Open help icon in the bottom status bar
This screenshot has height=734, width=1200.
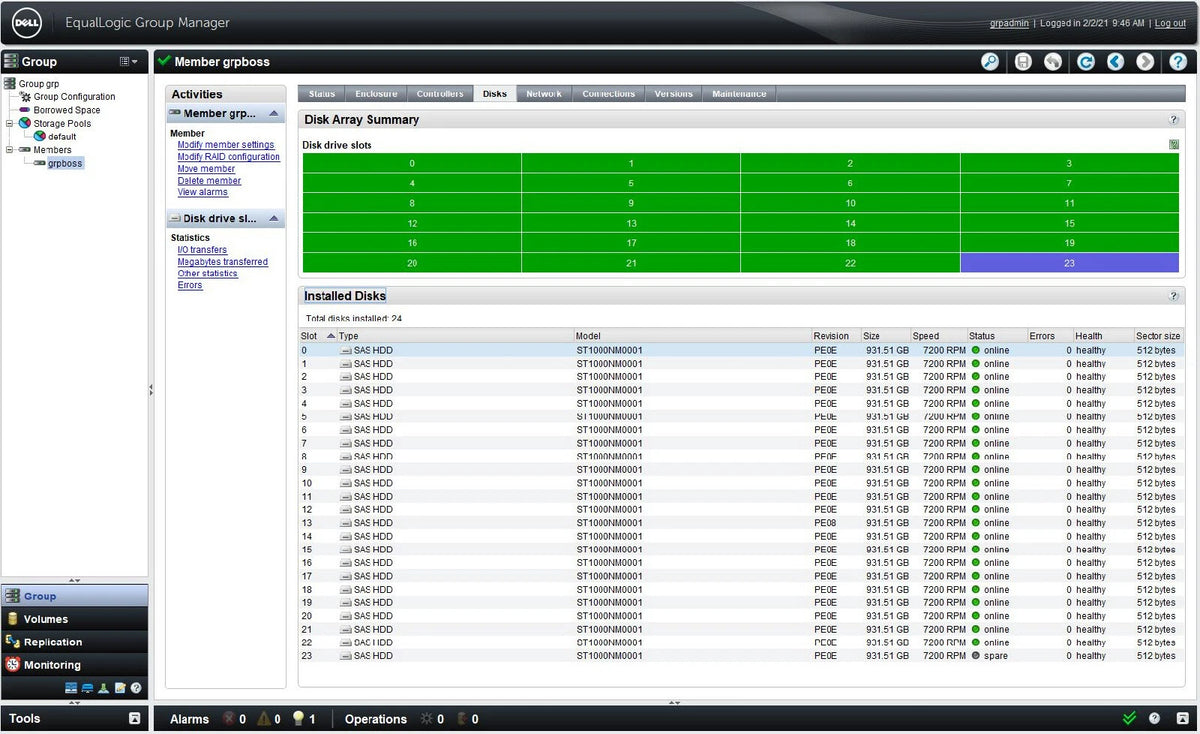(x=1154, y=719)
